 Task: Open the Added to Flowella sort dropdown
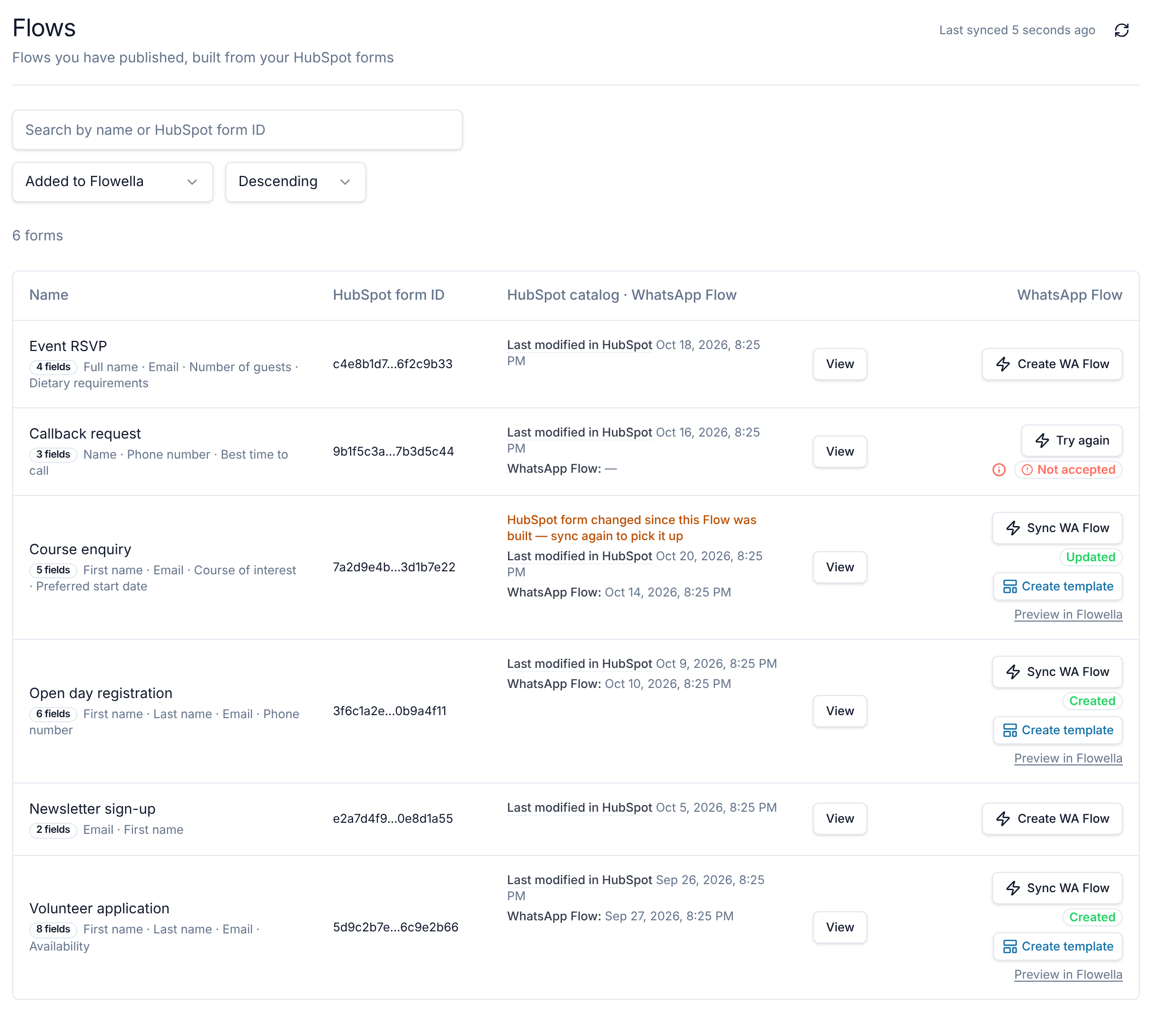113,182
